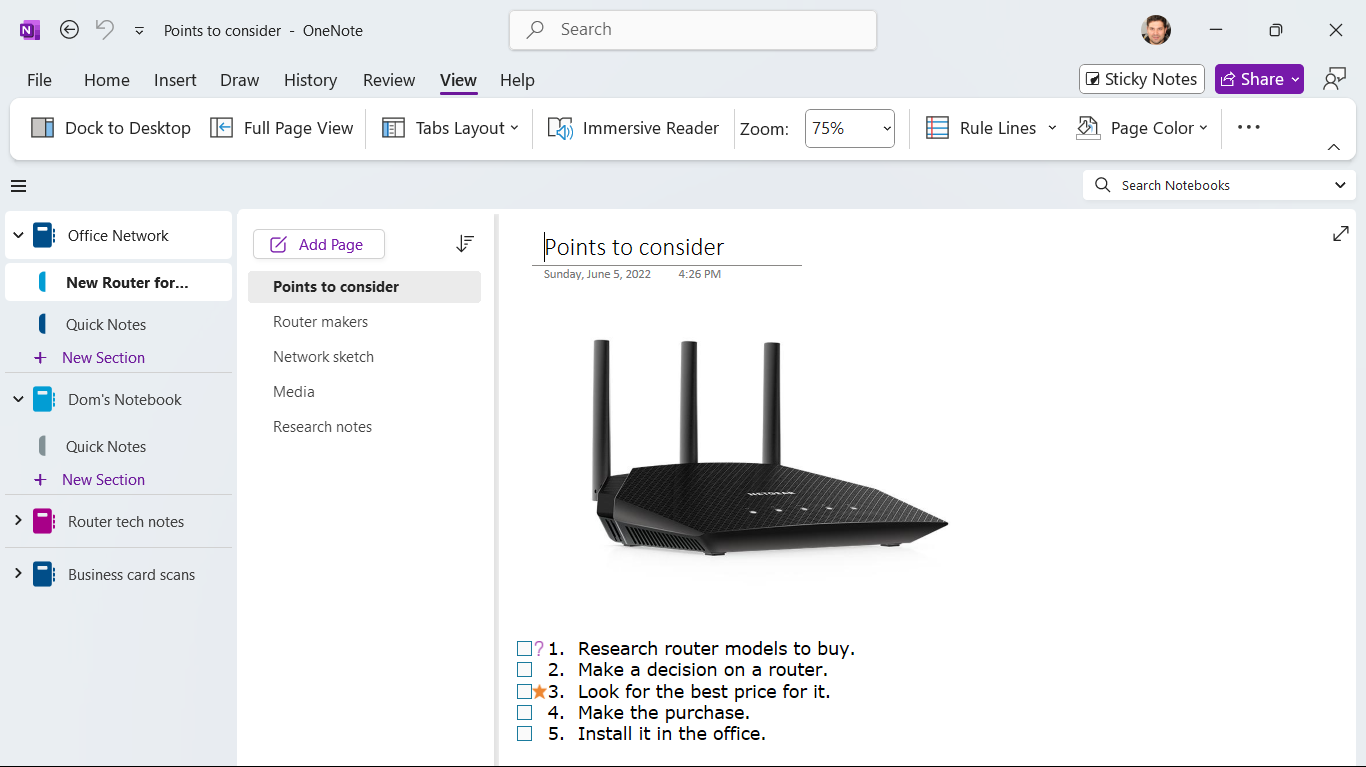This screenshot has height=767, width=1366.
Task: Navigate back using the back arrow
Action: (x=69, y=30)
